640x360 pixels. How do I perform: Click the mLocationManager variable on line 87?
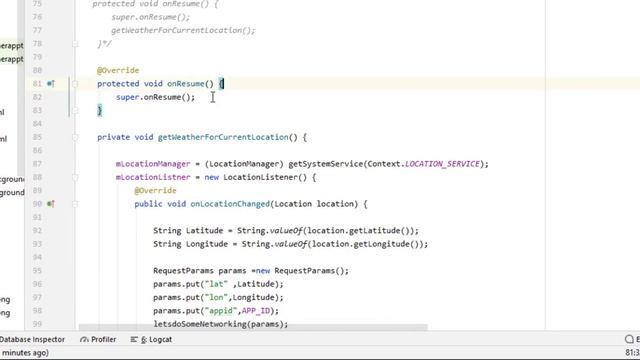153,164
